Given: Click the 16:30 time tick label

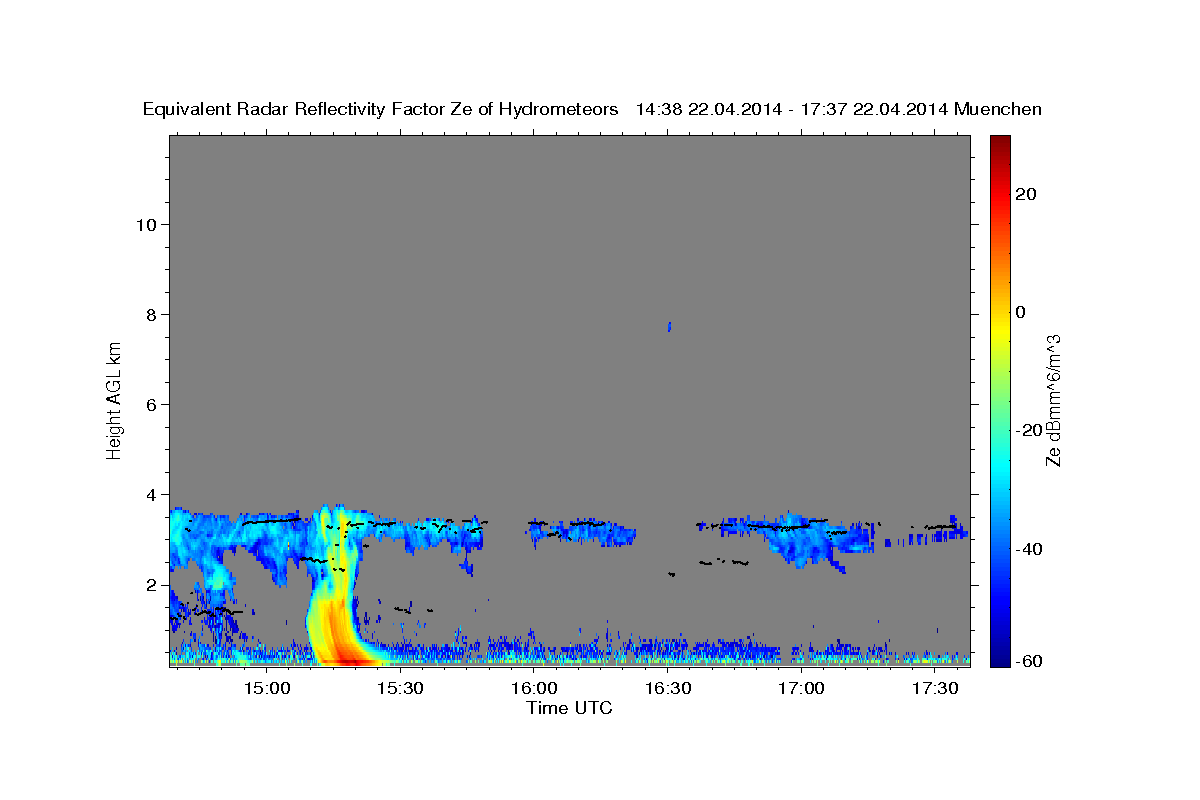Looking at the screenshot, I should click(x=669, y=689).
